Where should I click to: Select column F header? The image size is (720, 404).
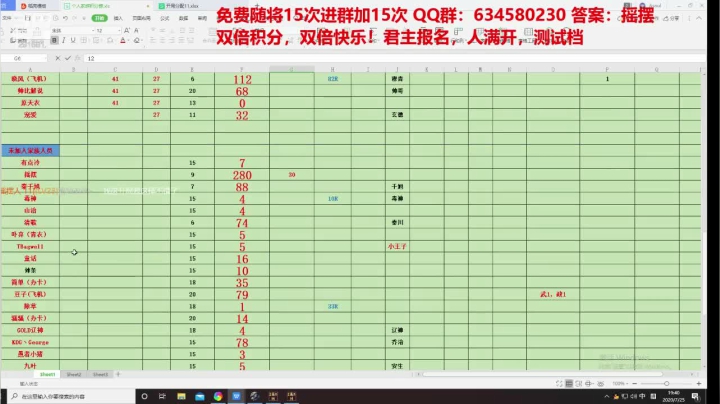tap(242, 69)
